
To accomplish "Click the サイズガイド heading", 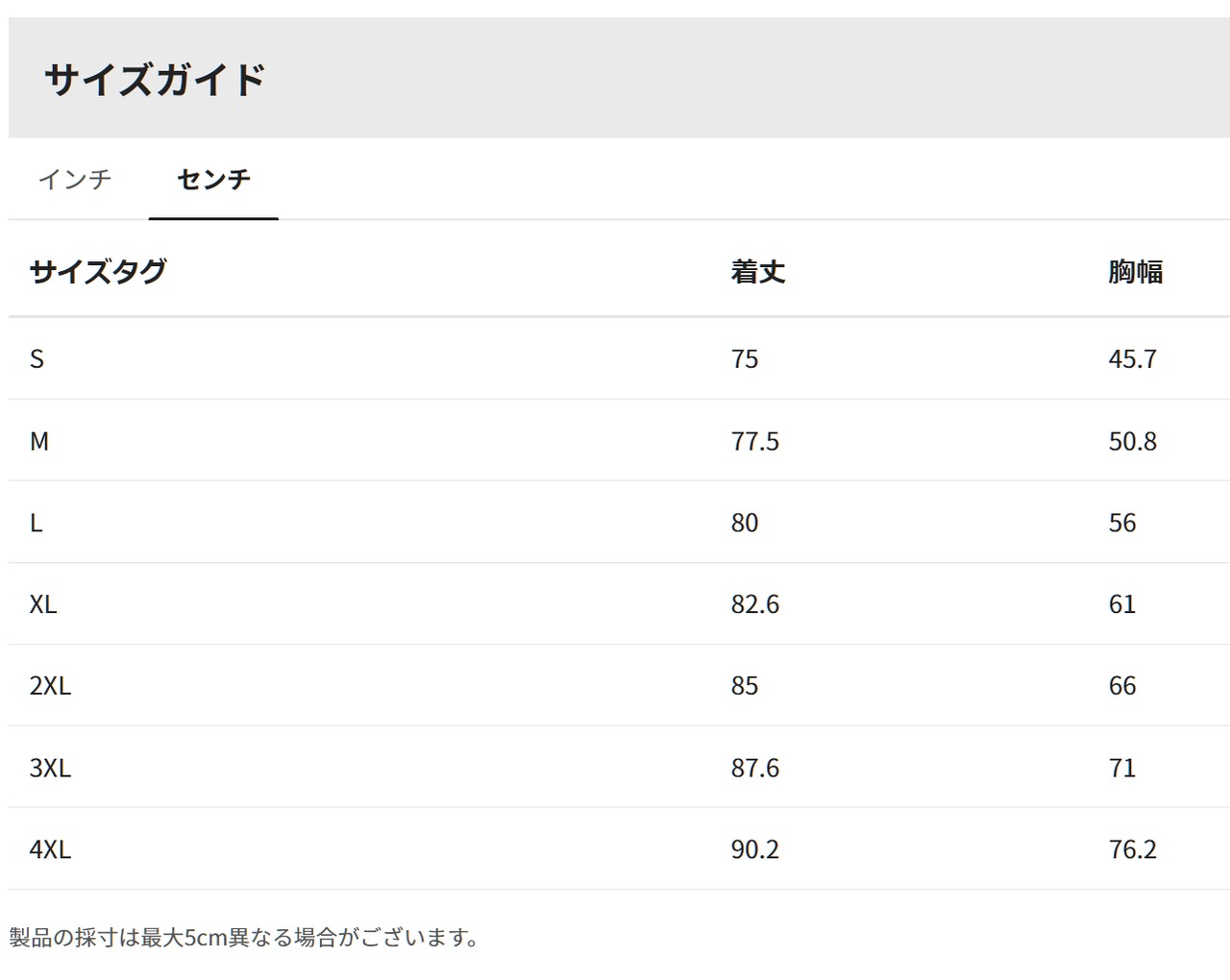I will pos(155,79).
